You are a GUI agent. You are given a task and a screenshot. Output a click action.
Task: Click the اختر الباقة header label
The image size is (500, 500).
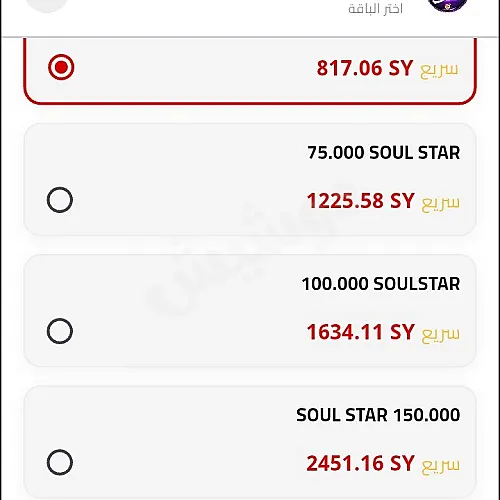(375, 9)
